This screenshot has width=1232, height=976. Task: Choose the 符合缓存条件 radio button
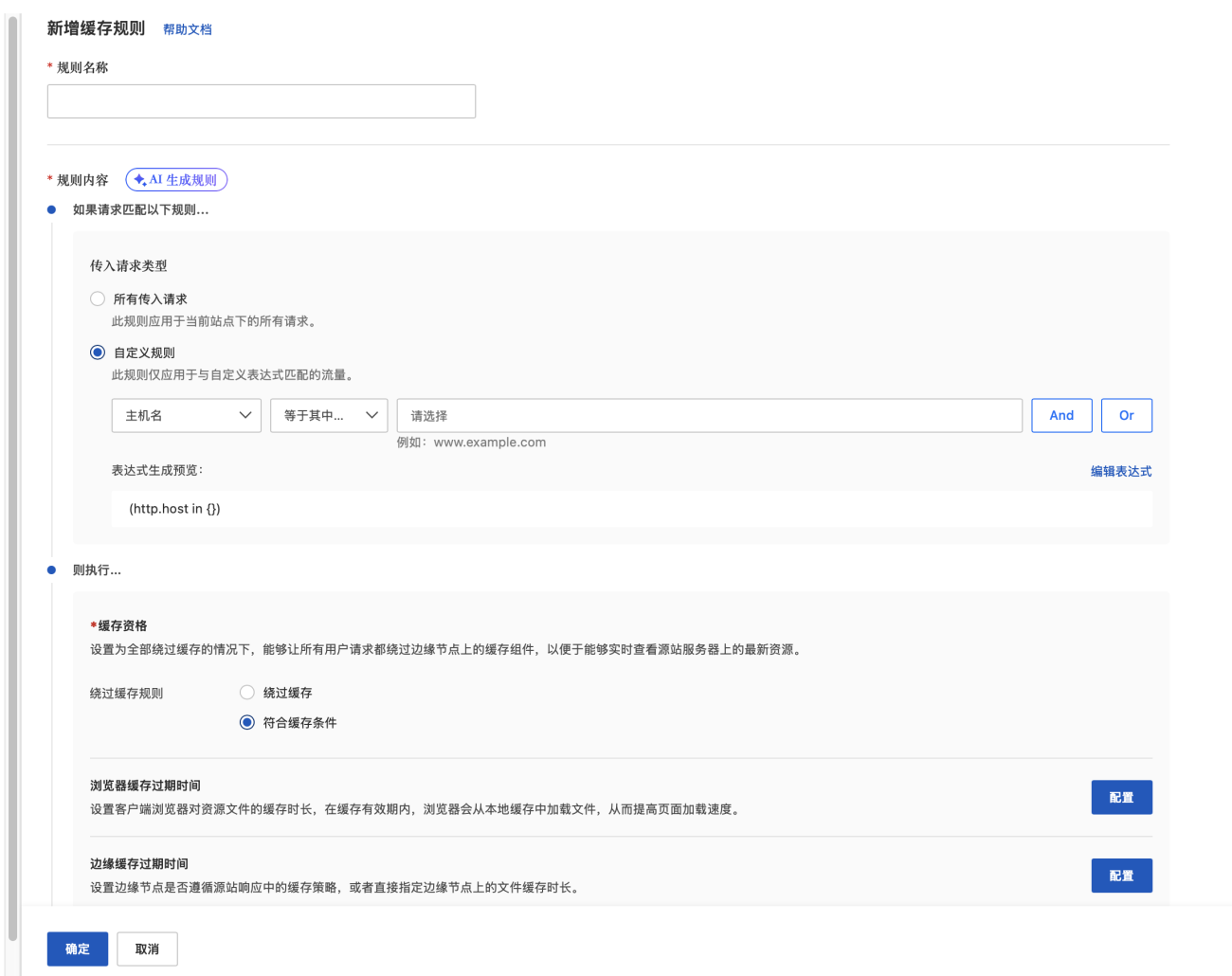click(x=247, y=722)
